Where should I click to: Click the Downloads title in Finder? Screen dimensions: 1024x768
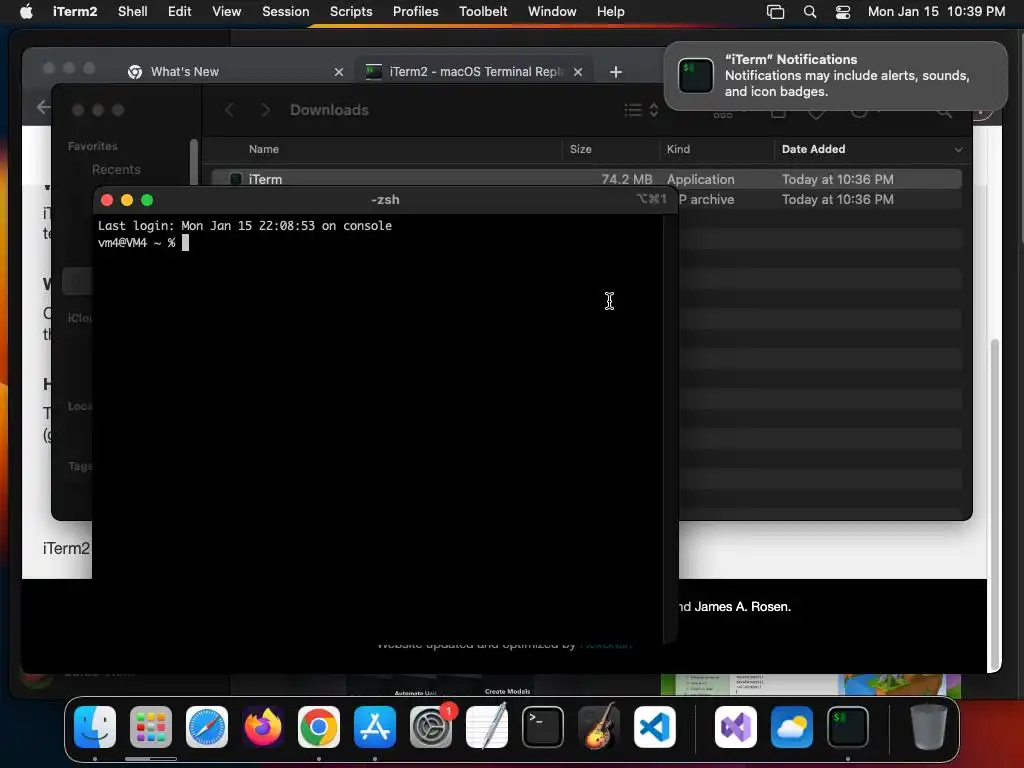(329, 110)
